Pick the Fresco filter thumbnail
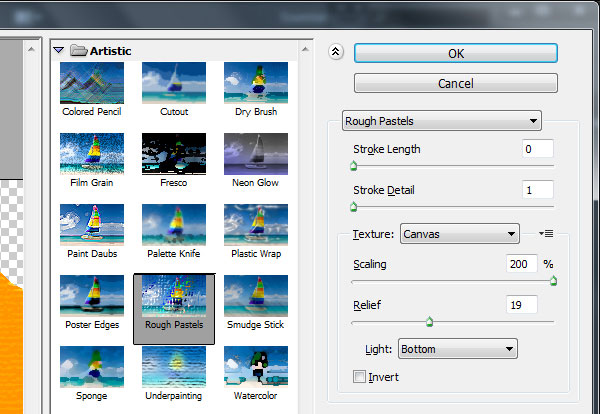600x414 pixels. 174,154
